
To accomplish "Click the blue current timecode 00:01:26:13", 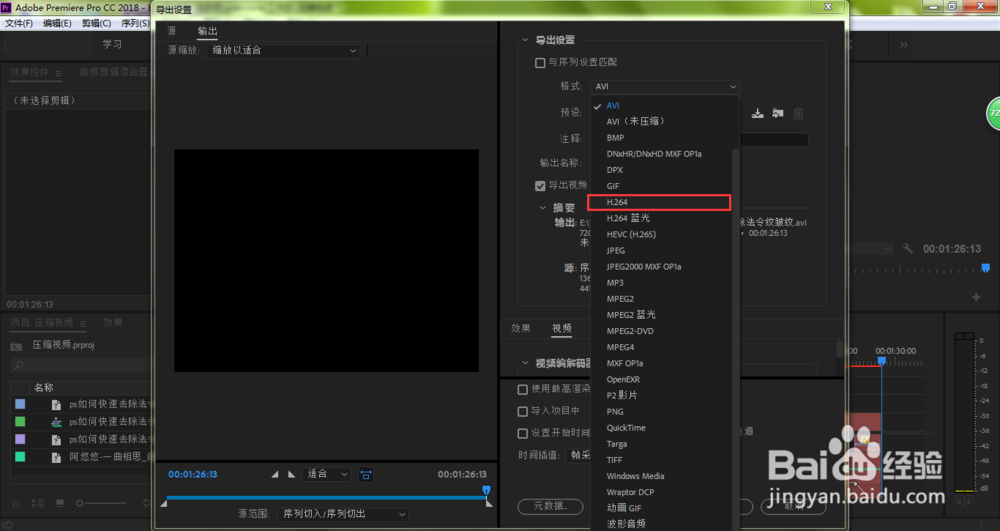I will (x=193, y=474).
